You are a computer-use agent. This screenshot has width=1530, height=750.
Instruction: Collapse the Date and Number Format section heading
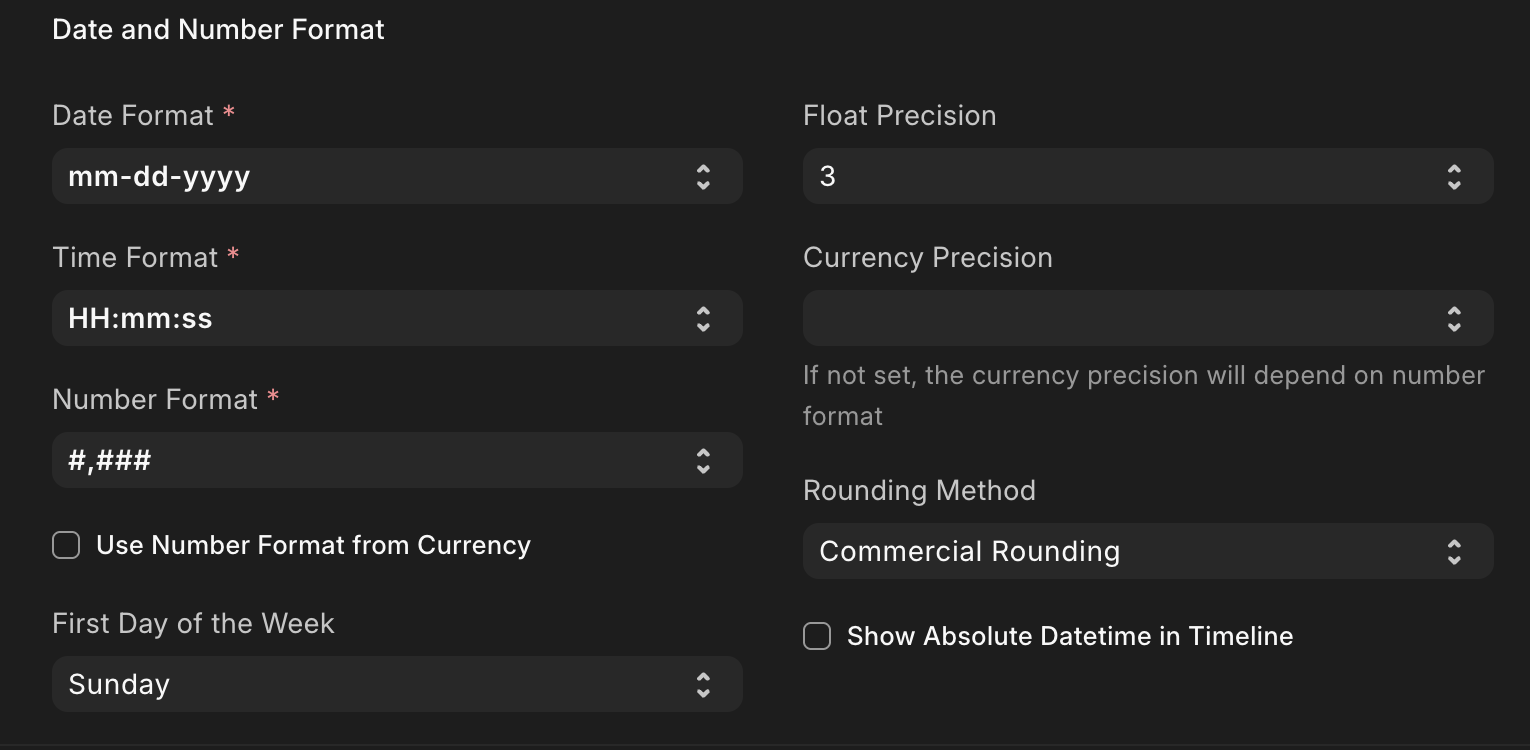218,30
